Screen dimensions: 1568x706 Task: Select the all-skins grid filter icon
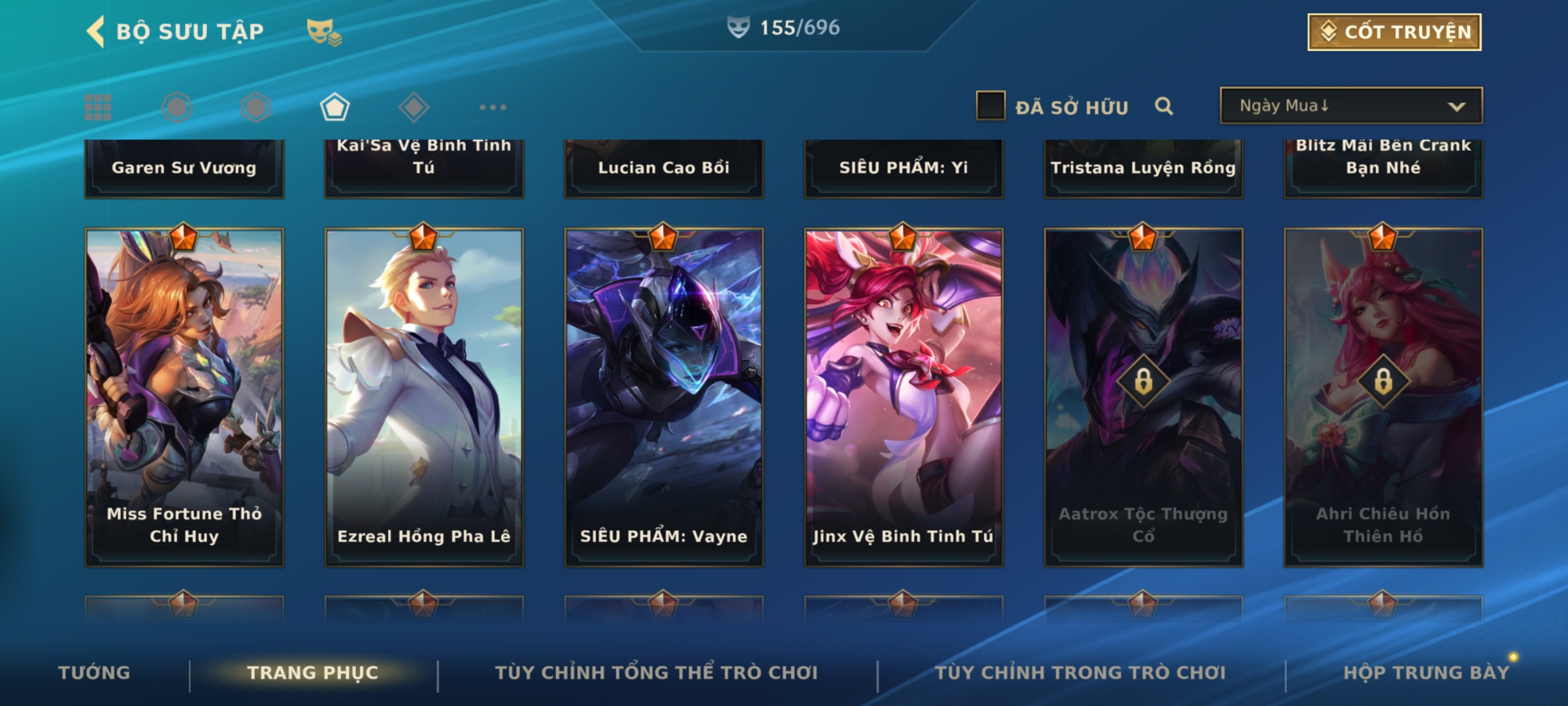(98, 107)
